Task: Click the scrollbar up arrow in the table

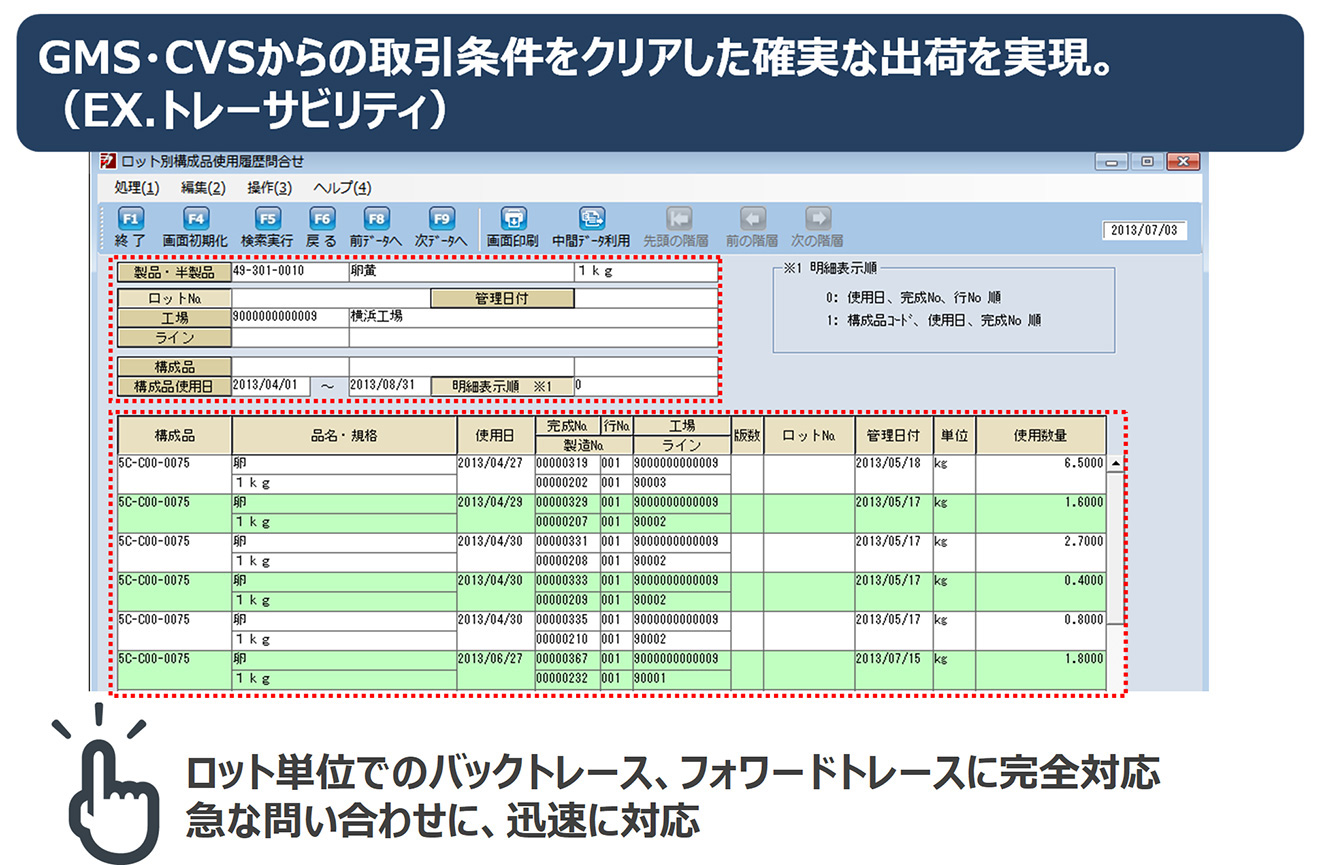Action: 1116,464
